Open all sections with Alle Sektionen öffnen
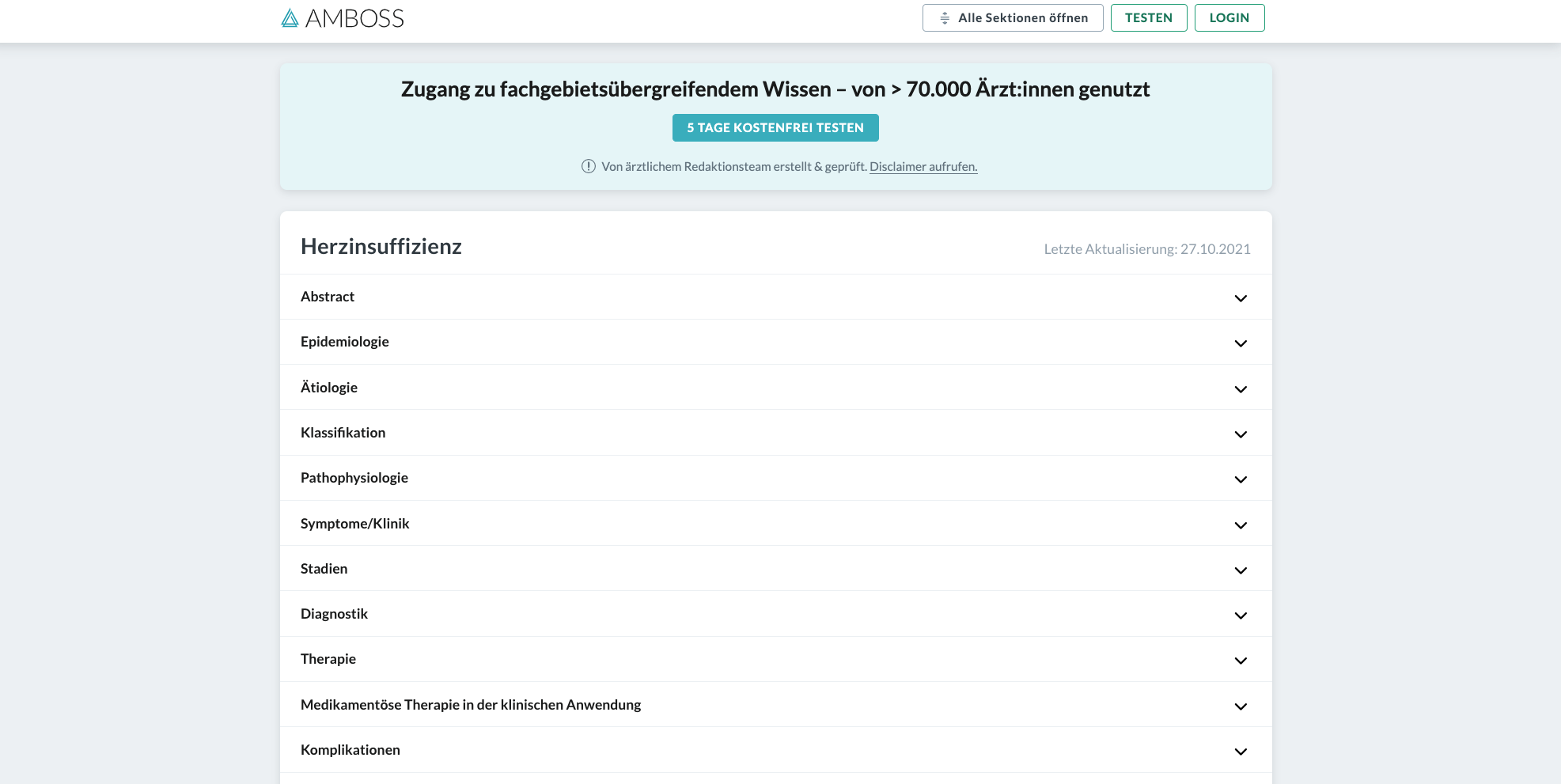 1013,18
